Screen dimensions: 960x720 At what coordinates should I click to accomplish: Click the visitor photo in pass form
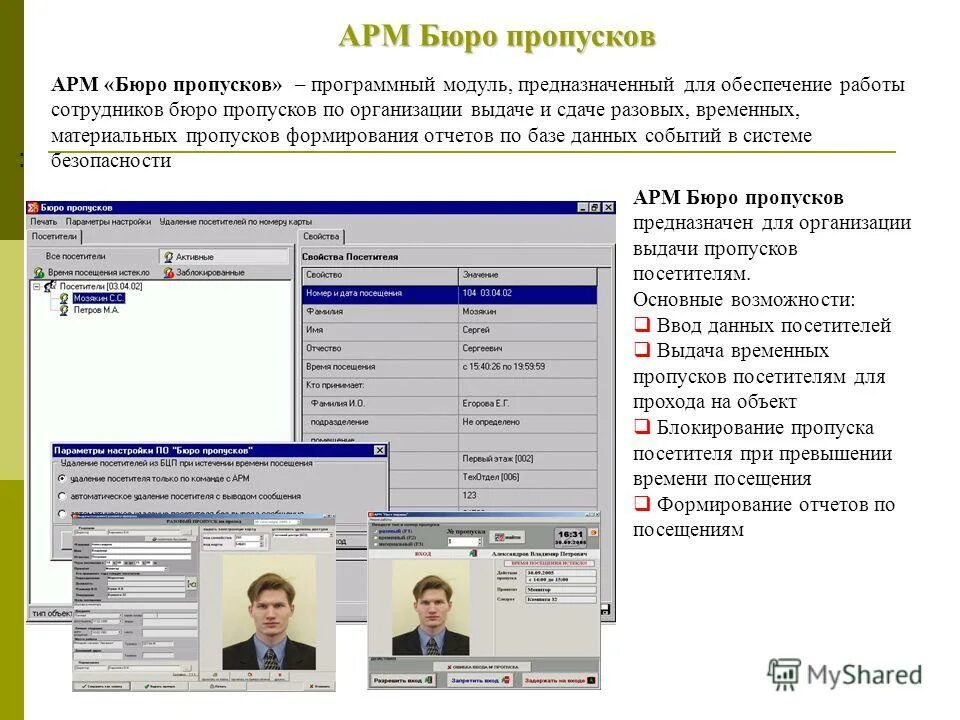(x=269, y=613)
